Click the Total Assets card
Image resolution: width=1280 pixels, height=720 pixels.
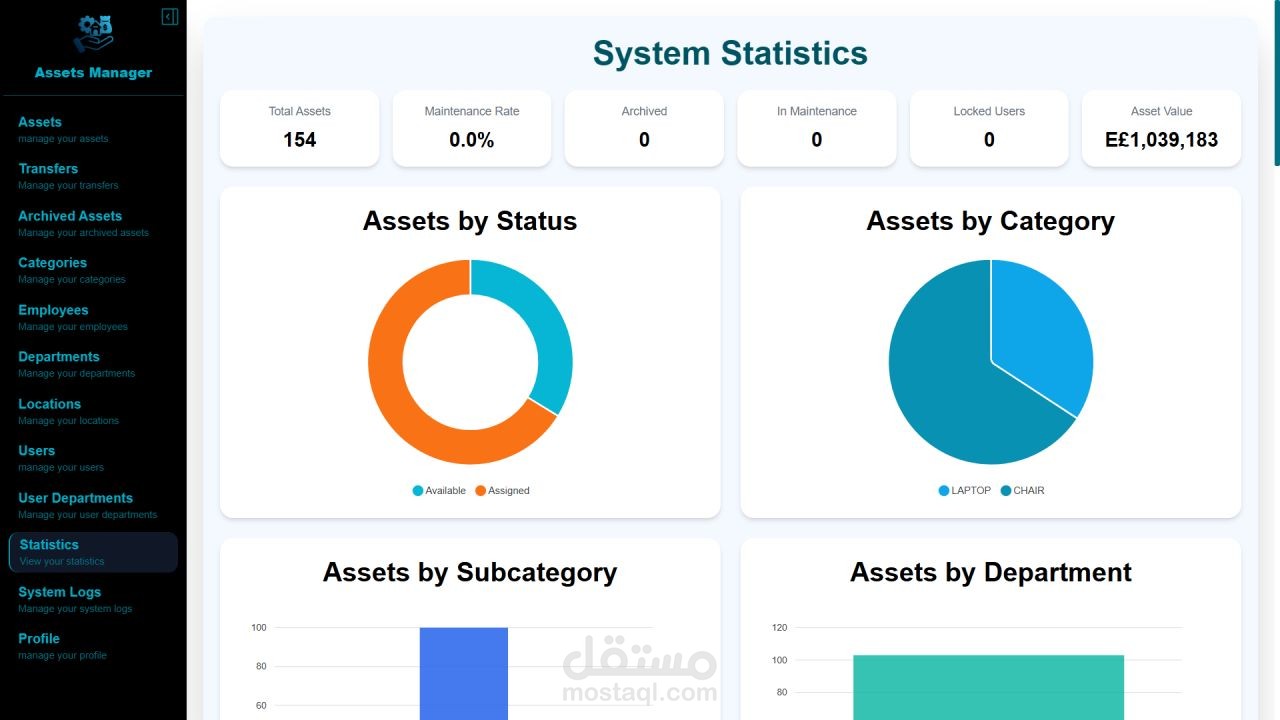click(300, 128)
